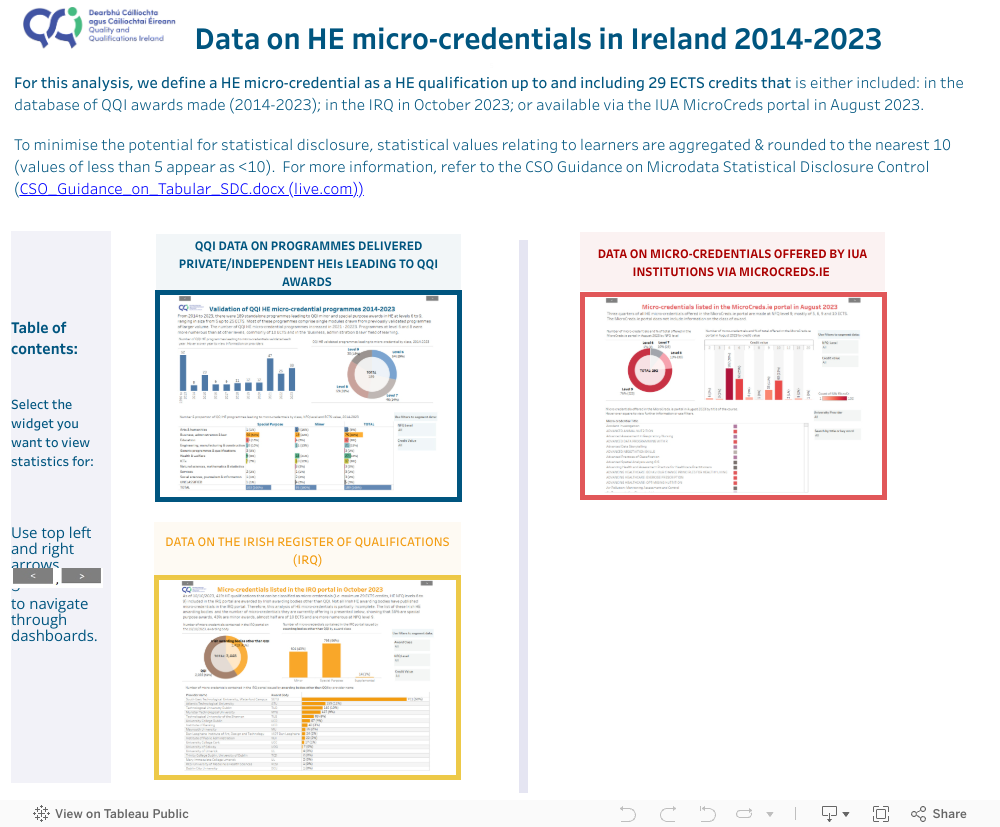1000x827 pixels.
Task: Open the IRQ portal dashboard thumbnail
Action: (307, 677)
